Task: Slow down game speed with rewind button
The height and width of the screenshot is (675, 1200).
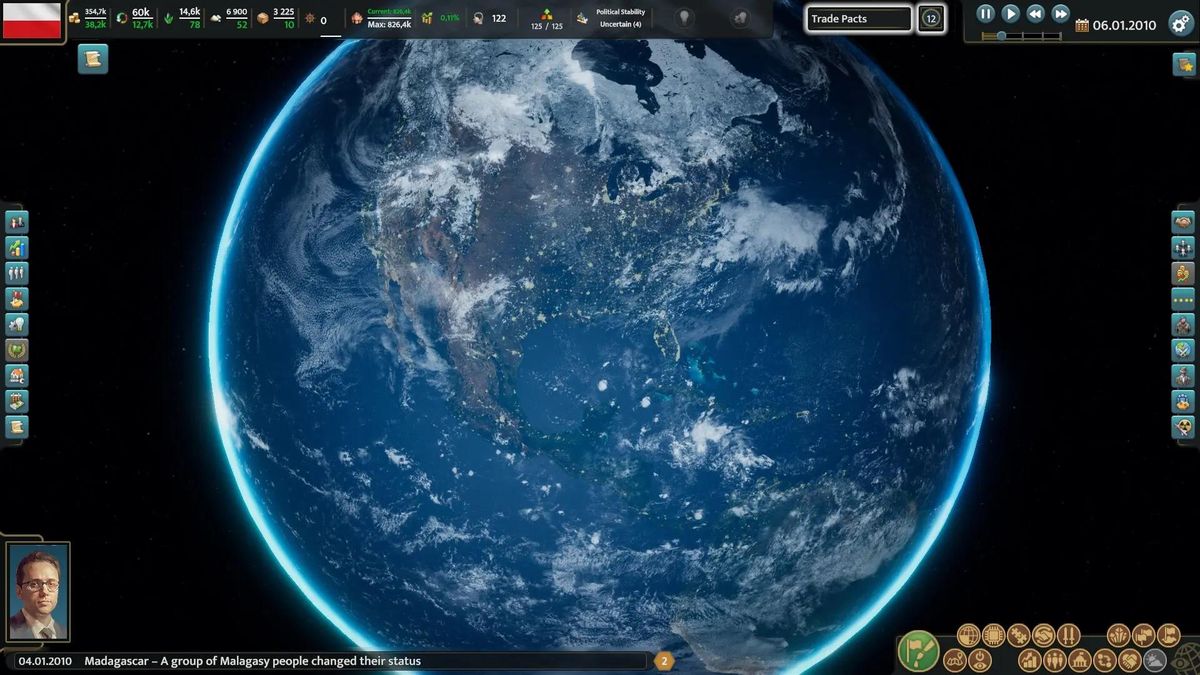Action: point(1036,14)
